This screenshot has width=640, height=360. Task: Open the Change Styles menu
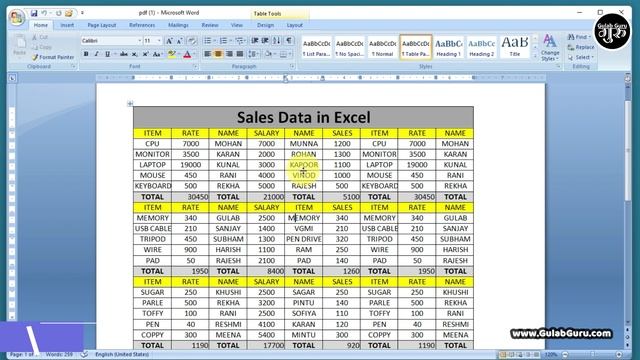[x=550, y=48]
